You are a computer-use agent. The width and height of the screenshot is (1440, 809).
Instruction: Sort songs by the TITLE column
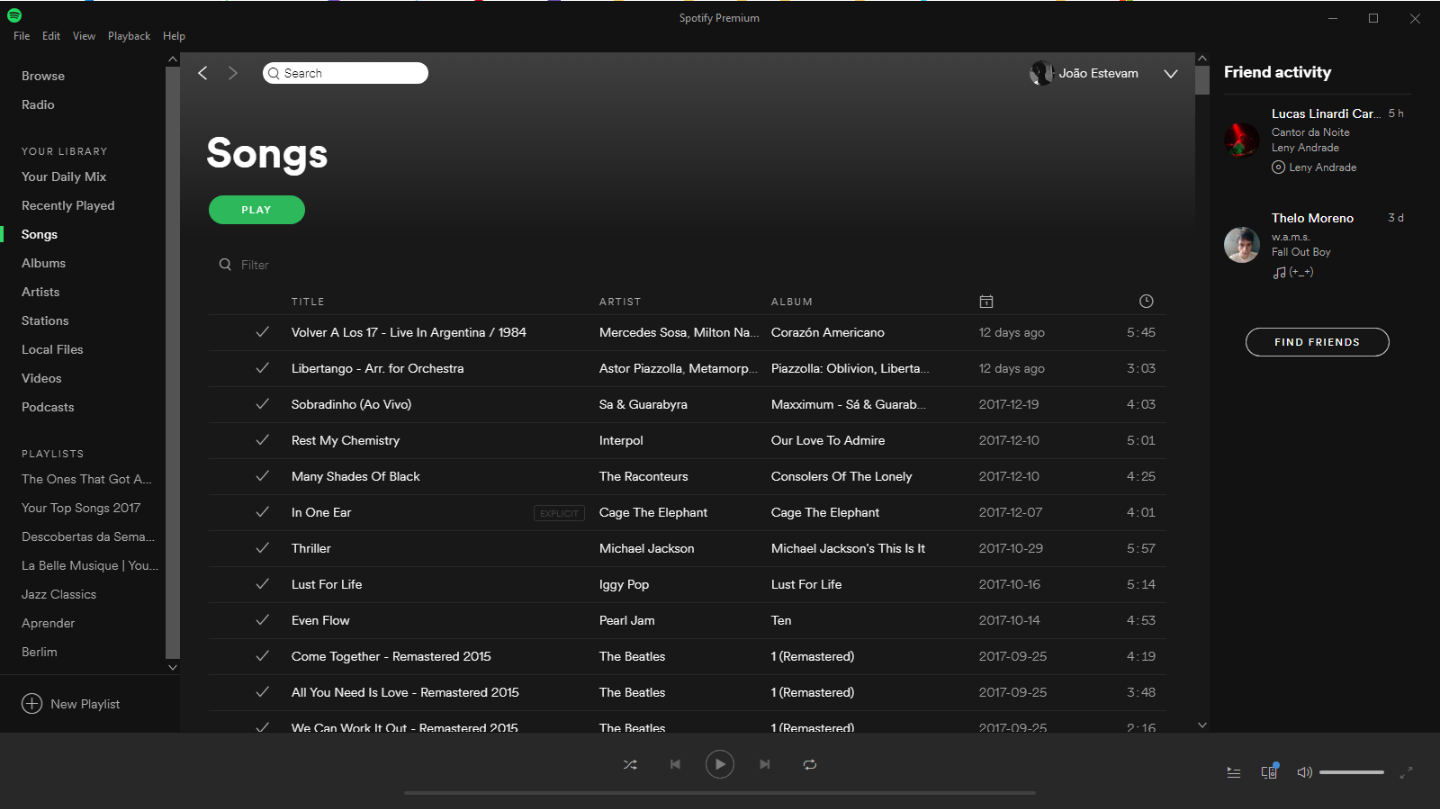308,302
